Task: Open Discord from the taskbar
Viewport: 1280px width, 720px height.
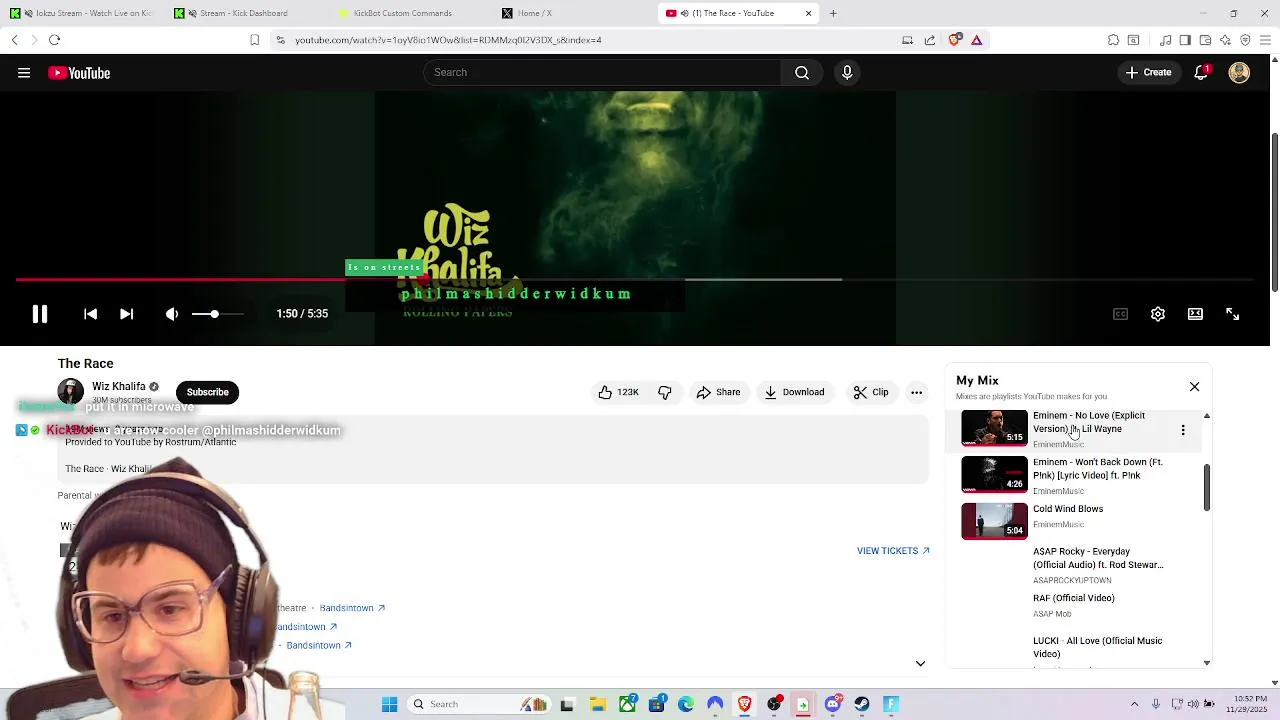Action: (833, 704)
